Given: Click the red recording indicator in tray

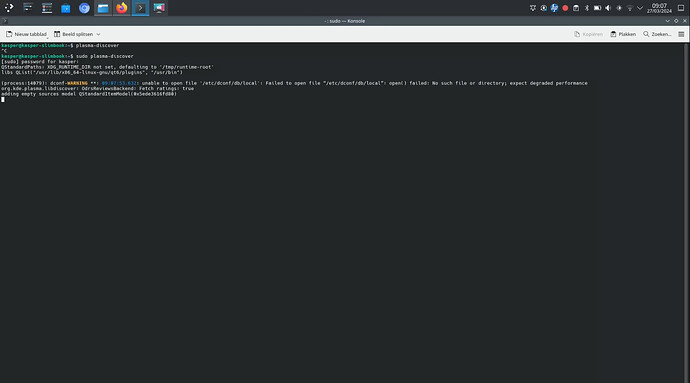Looking at the screenshot, I should tap(565, 8).
